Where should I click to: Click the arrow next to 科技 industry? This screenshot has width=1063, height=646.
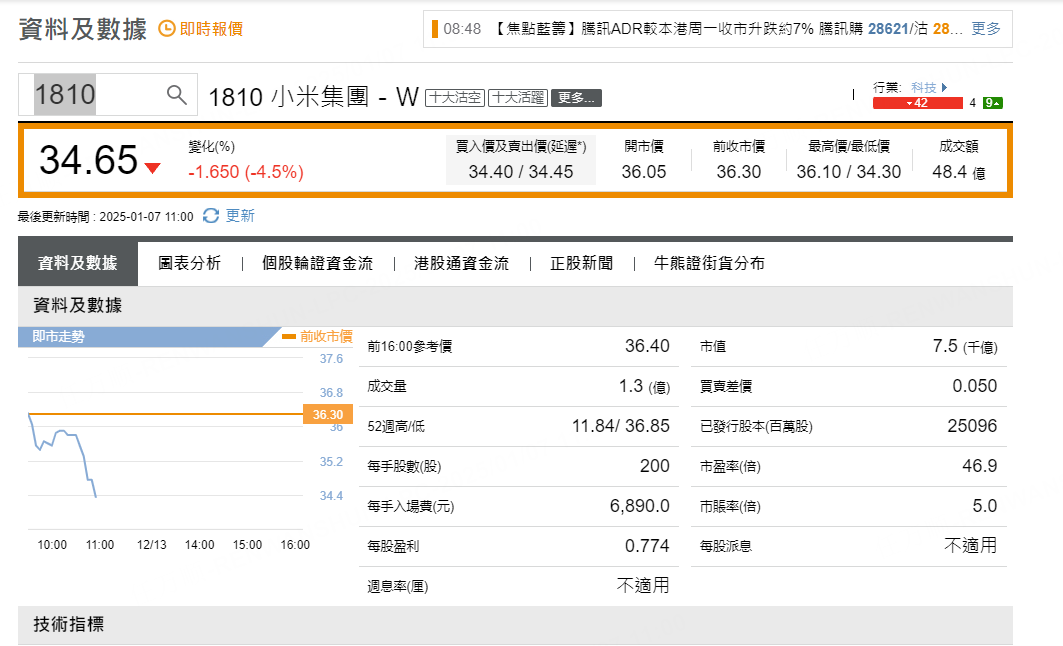click(x=944, y=87)
